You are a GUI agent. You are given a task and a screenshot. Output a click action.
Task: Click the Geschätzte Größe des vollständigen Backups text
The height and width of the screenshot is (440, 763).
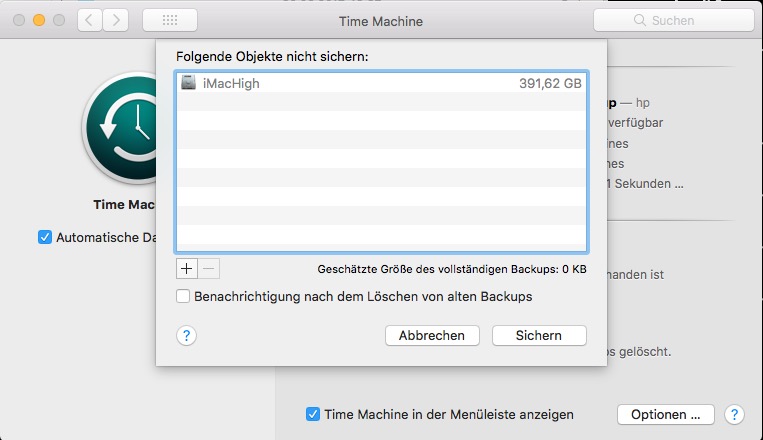tap(452, 269)
